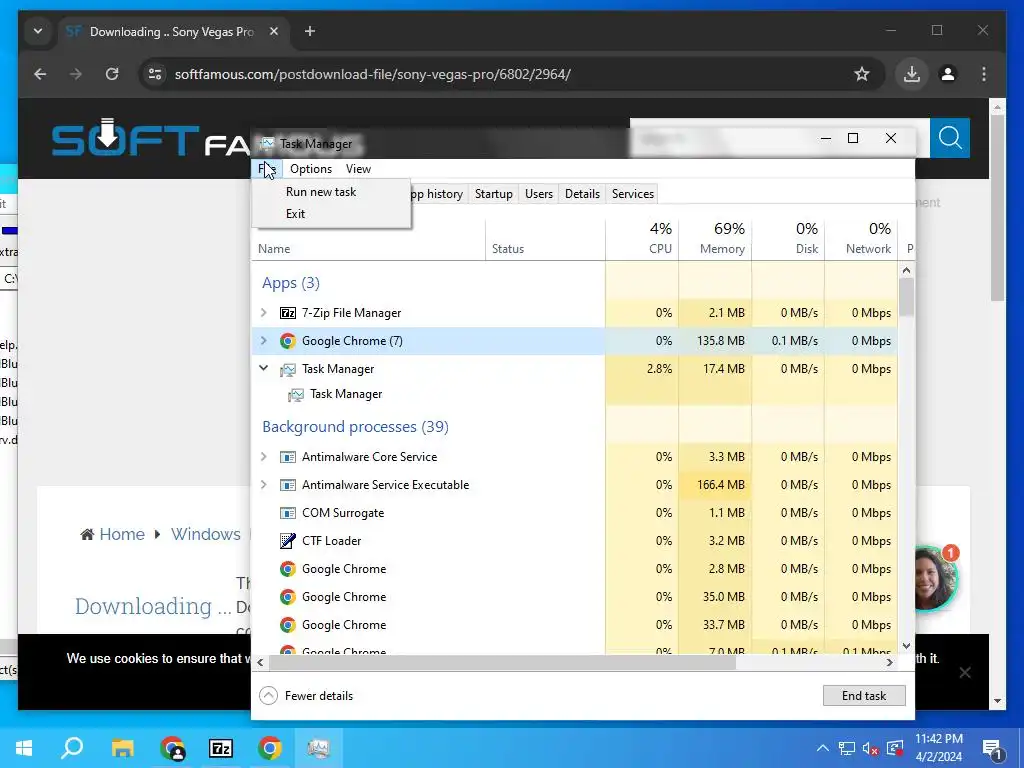Click the COM Surrogate process icon
The image size is (1024, 768).
tap(287, 513)
